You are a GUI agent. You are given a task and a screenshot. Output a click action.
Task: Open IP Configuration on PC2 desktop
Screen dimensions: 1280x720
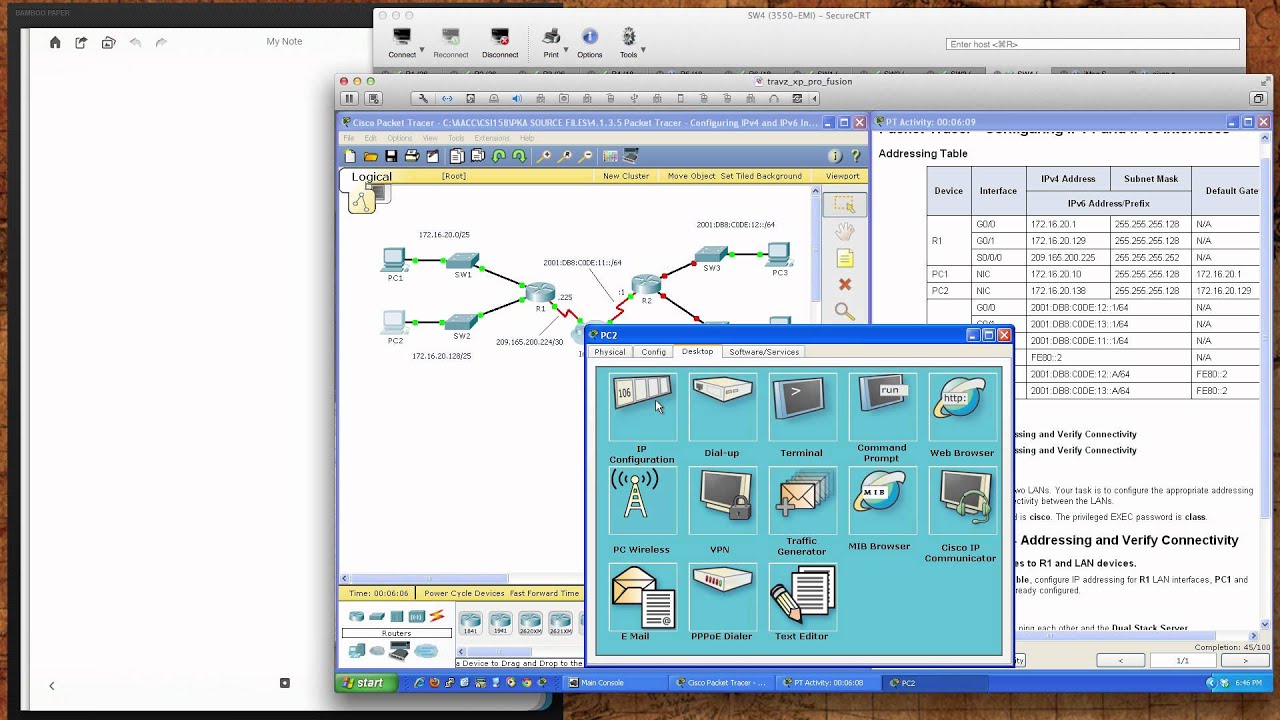coord(642,407)
